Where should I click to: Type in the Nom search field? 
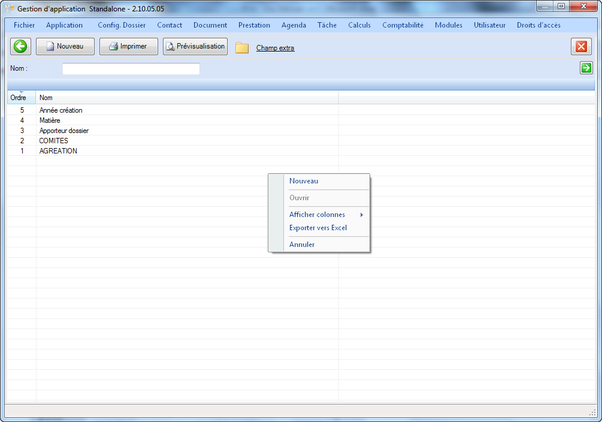[x=131, y=69]
